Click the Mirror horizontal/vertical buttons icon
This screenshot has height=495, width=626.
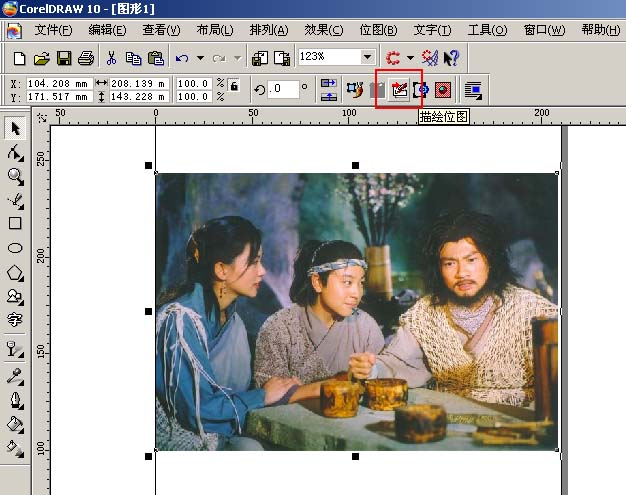(x=329, y=90)
